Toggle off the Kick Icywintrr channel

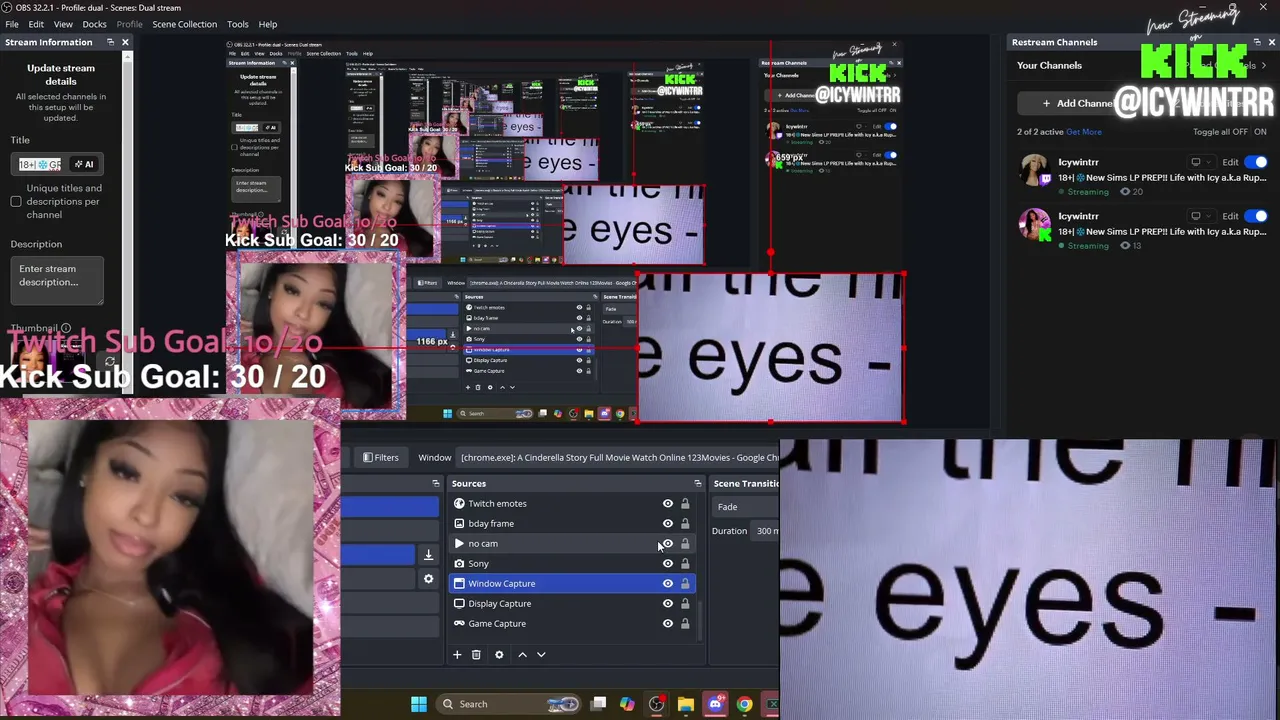1256,216
